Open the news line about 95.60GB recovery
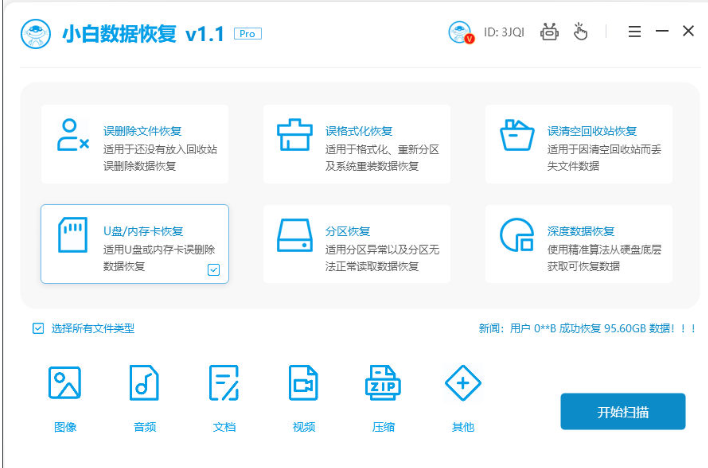Viewport: 708px width, 468px height. 587,328
